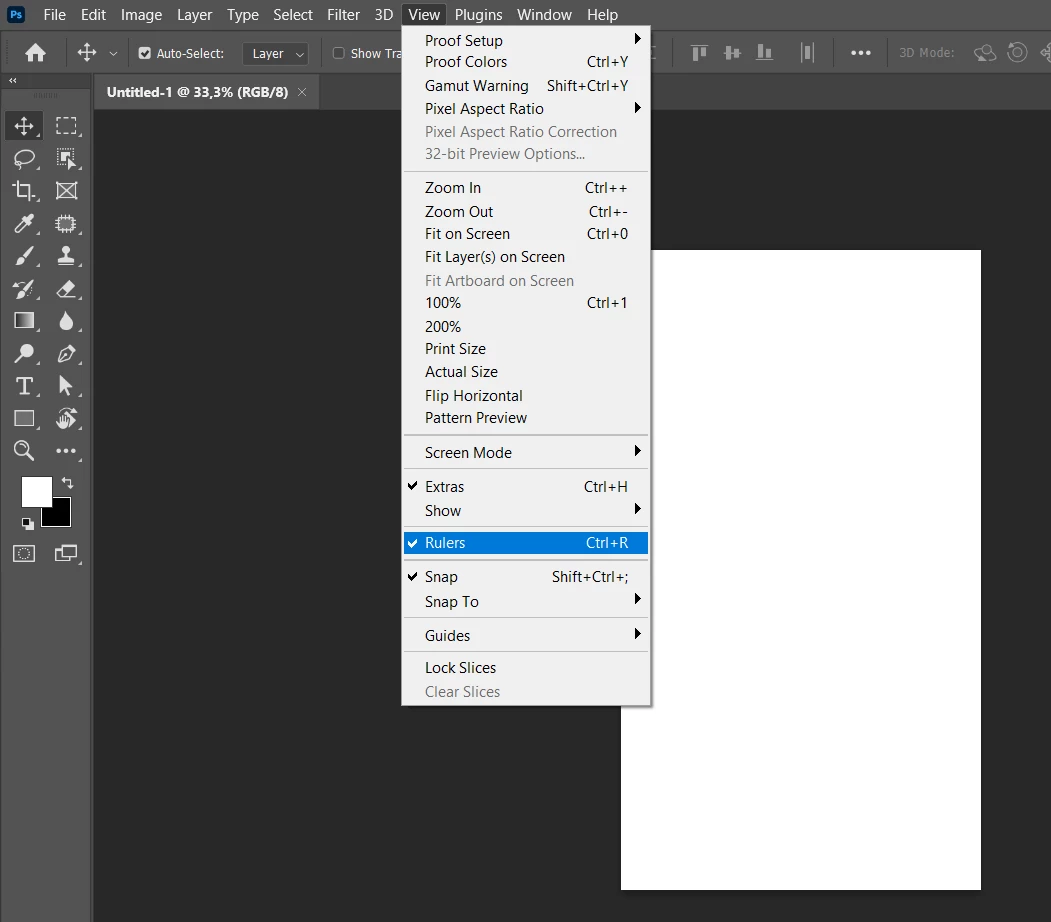The height and width of the screenshot is (922, 1051).
Task: Select the Lasso tool
Action: coord(24,159)
